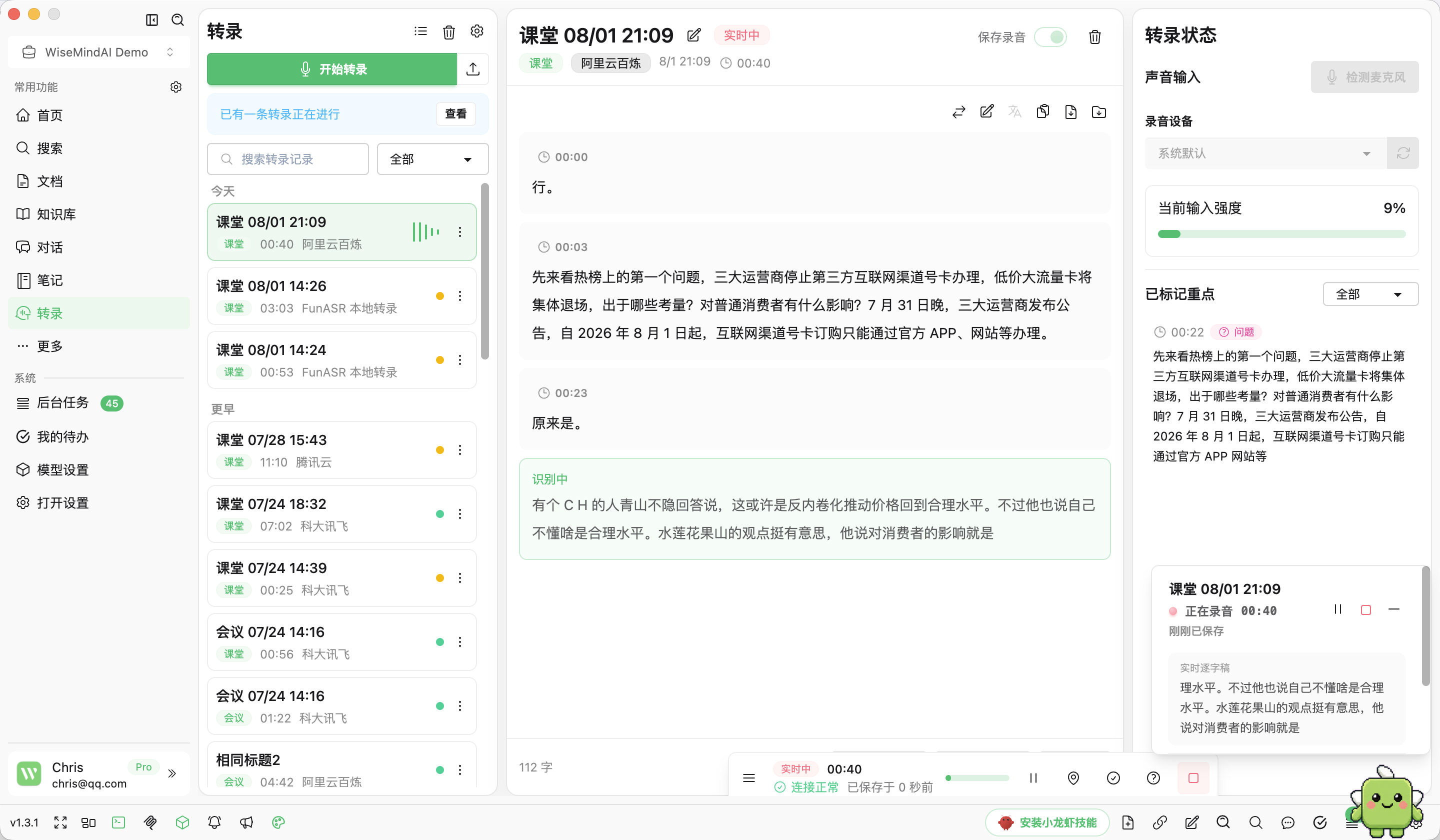Click the input level bar in control bar
The width and height of the screenshot is (1440, 840).
(x=977, y=777)
